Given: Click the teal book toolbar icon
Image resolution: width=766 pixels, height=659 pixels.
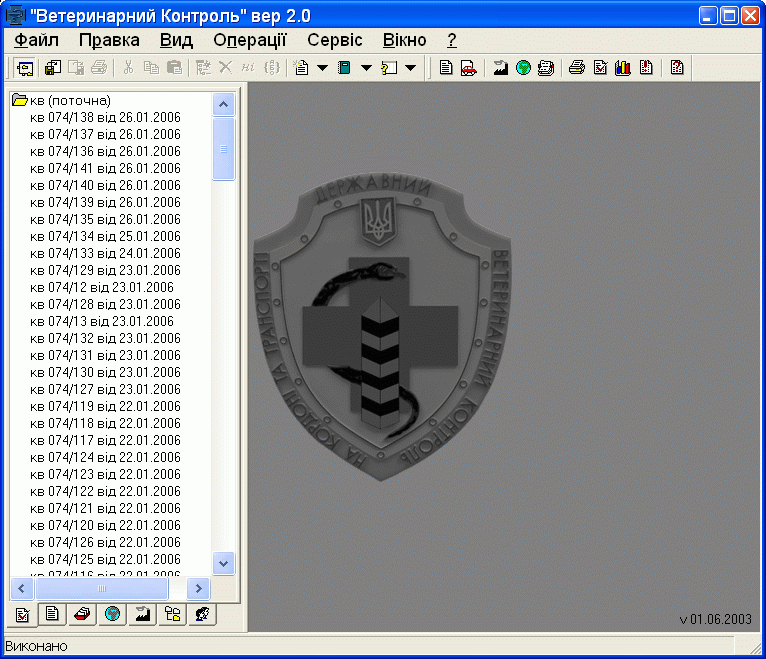Looking at the screenshot, I should click(344, 67).
